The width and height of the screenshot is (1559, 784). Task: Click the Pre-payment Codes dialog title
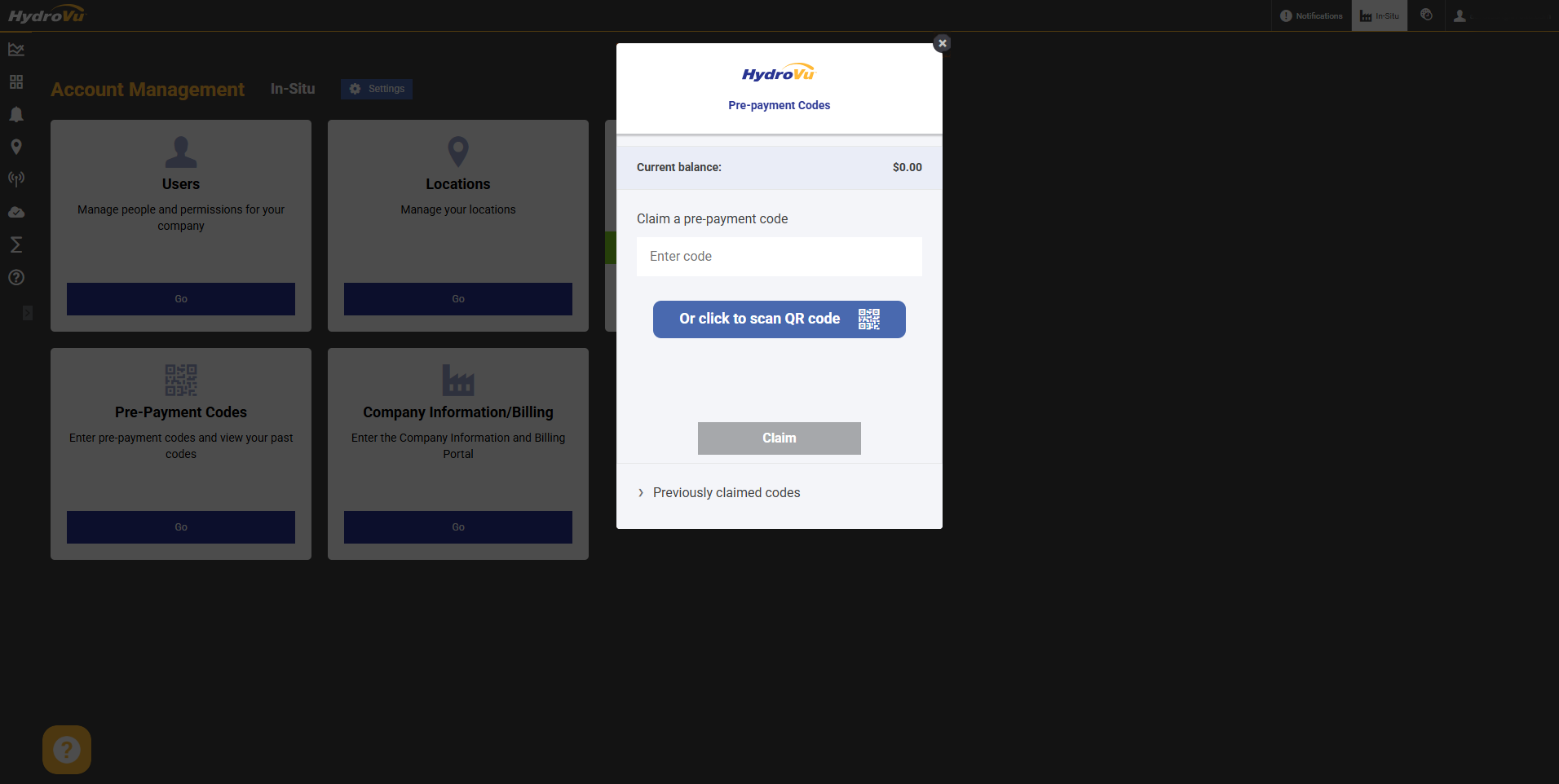(779, 105)
